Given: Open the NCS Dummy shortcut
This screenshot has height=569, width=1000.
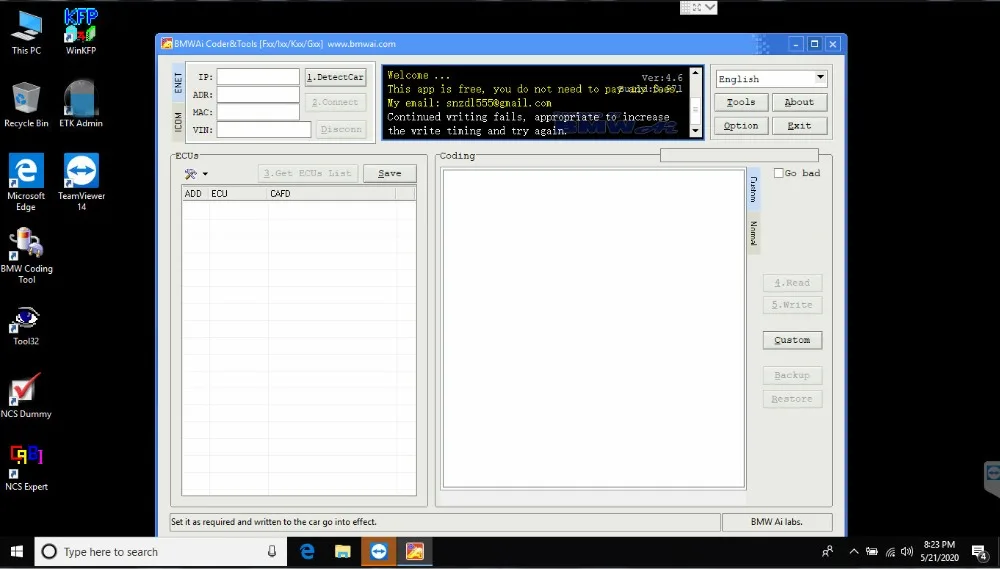Looking at the screenshot, I should [x=26, y=396].
